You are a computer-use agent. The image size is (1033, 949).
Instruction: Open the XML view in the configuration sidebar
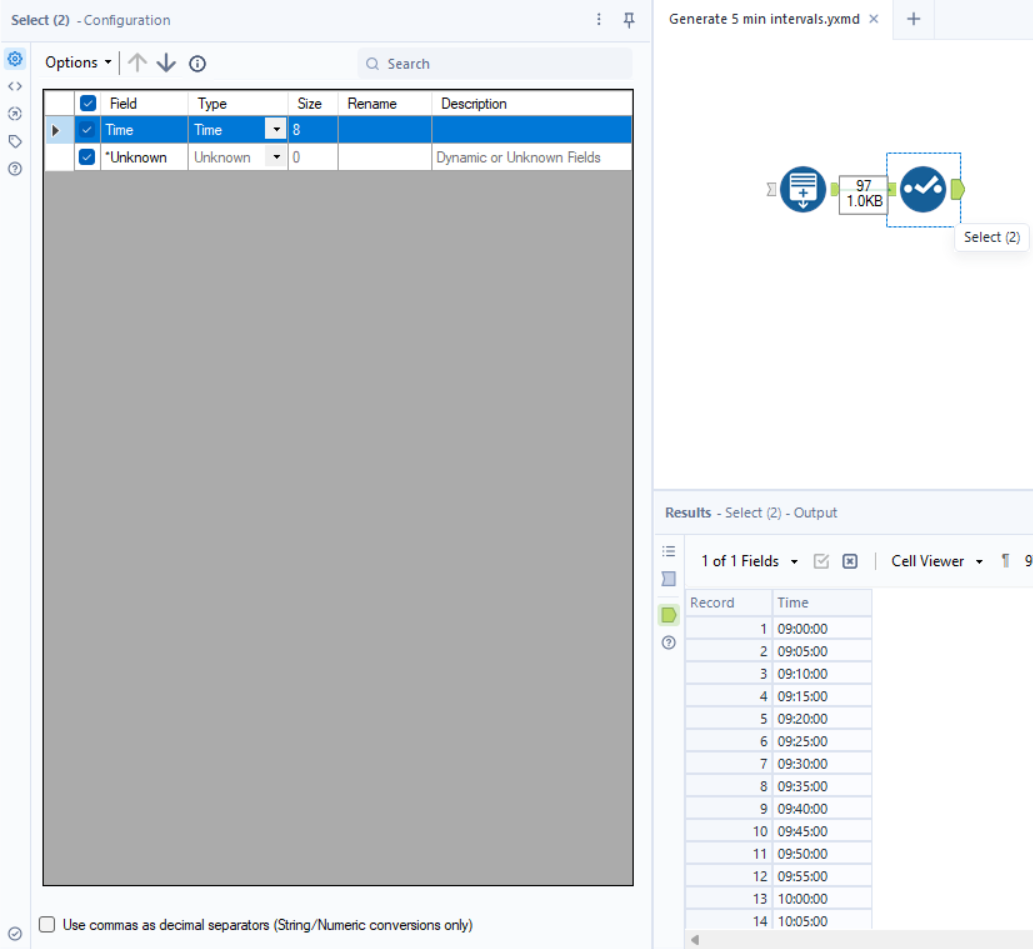[14, 86]
